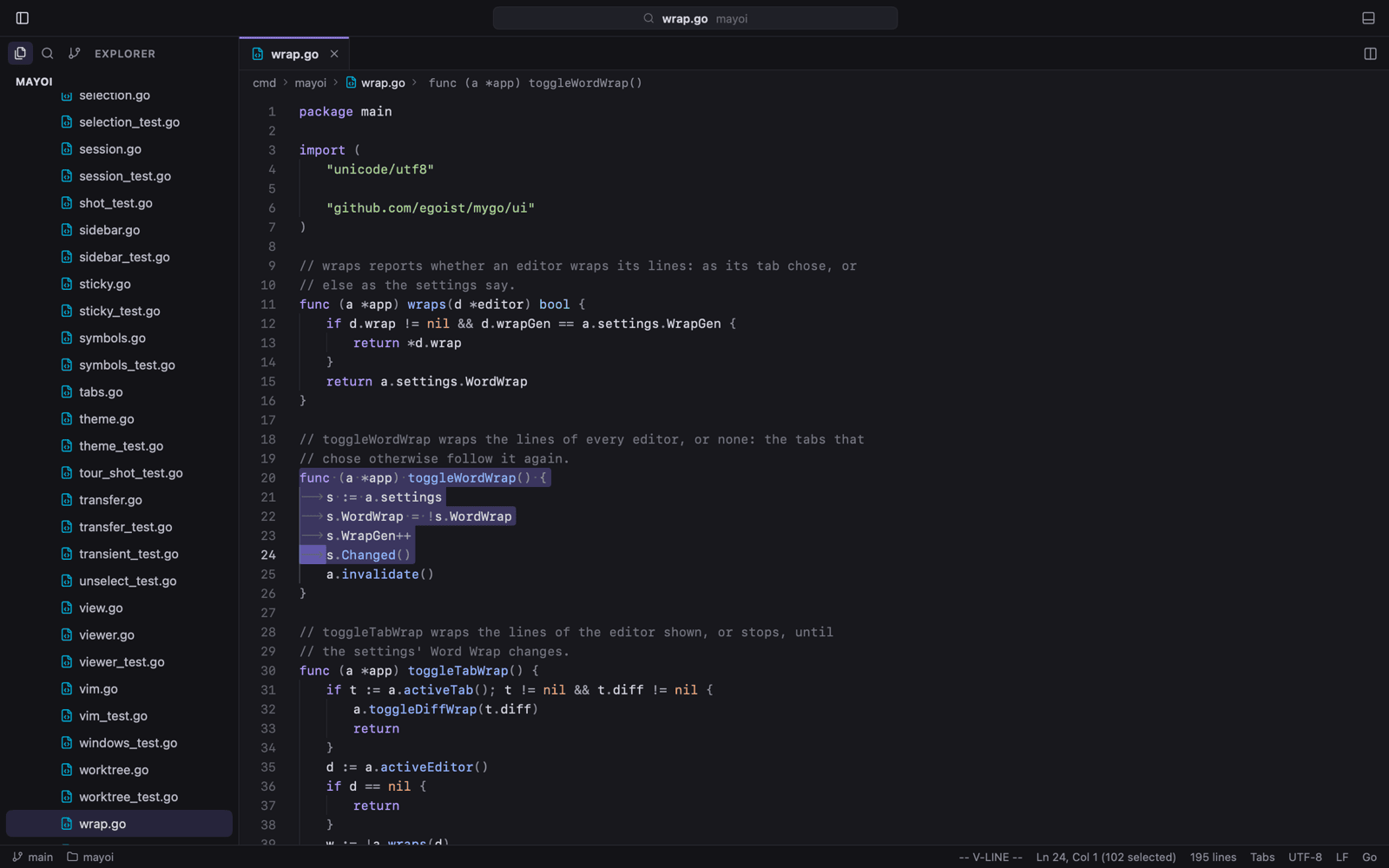Image resolution: width=1389 pixels, height=868 pixels.
Task: Open worktree.go in explorer
Action: point(119,770)
